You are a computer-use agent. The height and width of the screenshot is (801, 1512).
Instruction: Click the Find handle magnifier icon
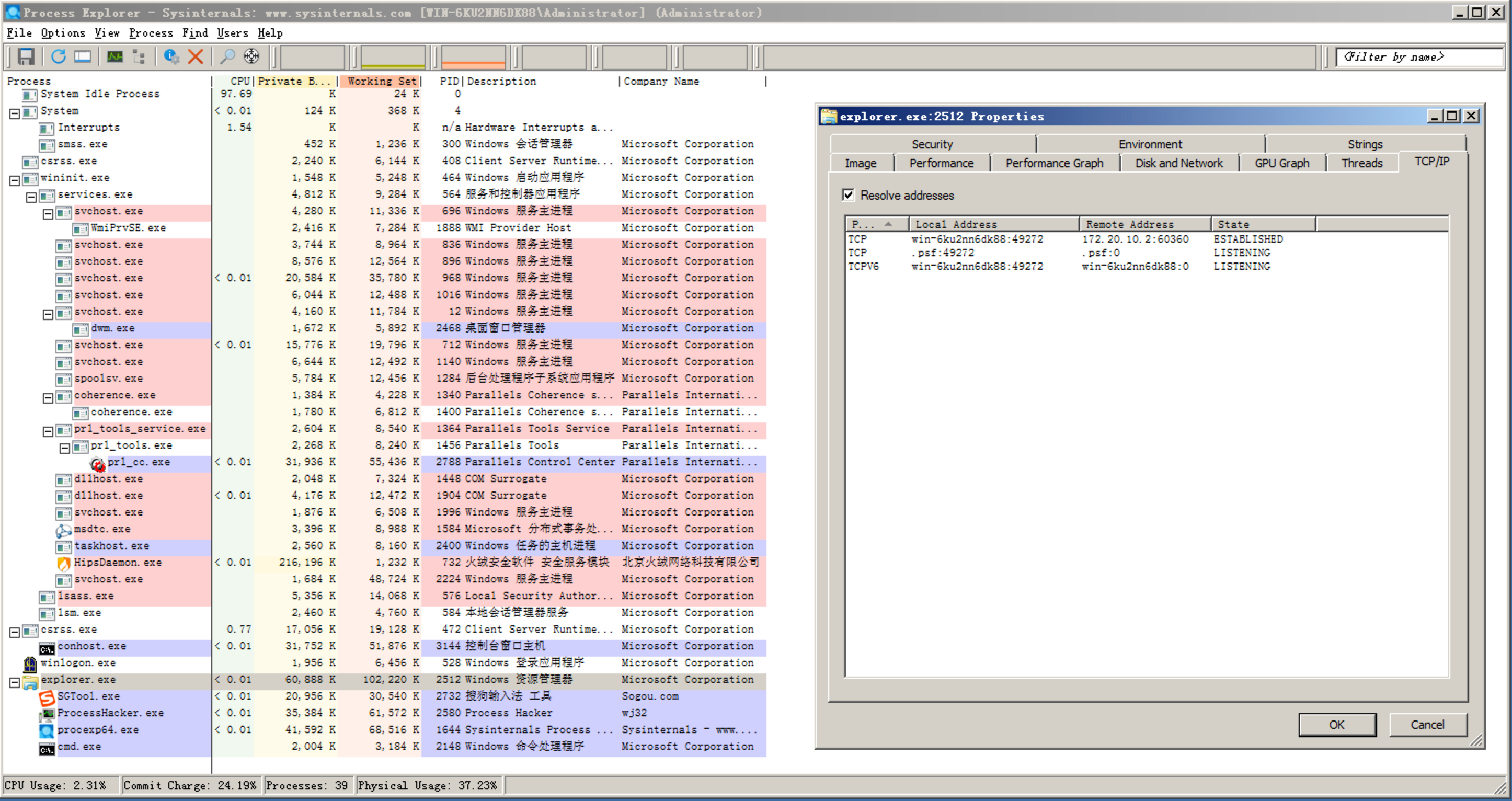point(227,56)
